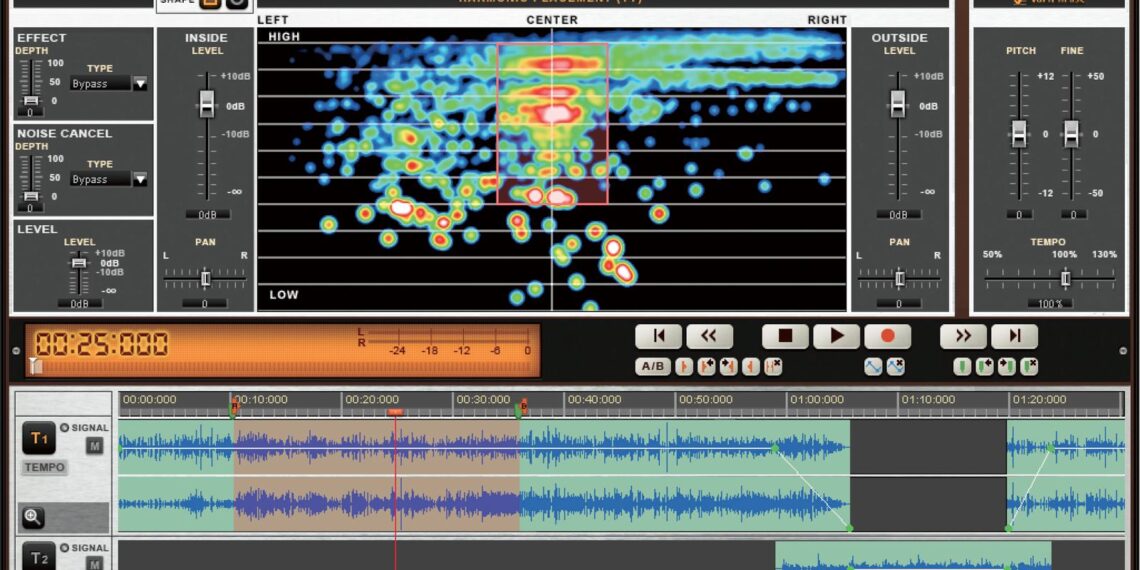The height and width of the screenshot is (570, 1140).
Task: Delete the green timeline marker
Action: coord(1029,366)
